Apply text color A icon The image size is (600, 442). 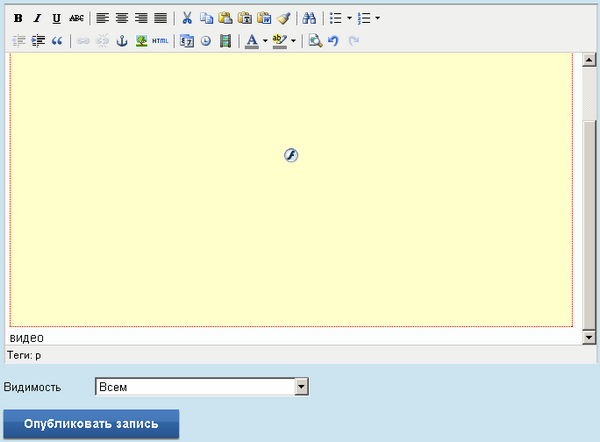[251, 41]
